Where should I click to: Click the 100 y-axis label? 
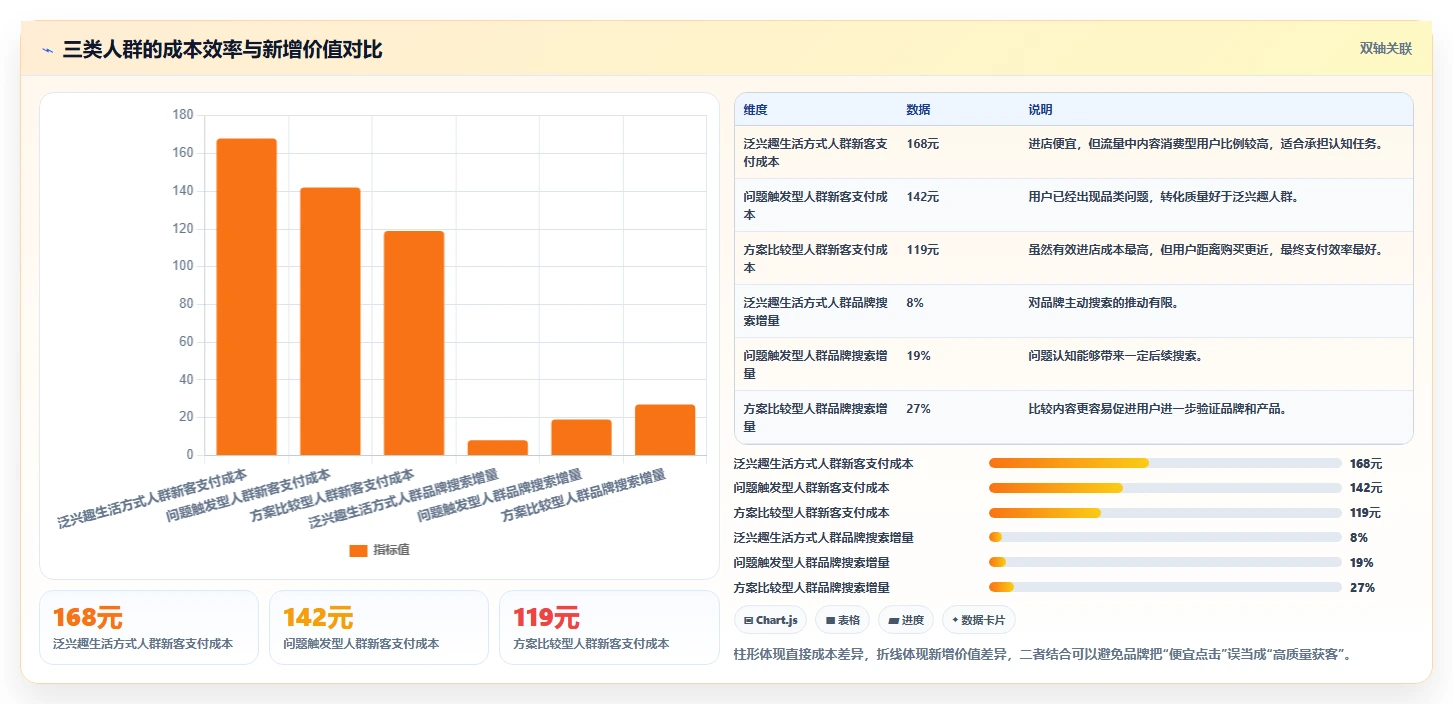coord(183,266)
